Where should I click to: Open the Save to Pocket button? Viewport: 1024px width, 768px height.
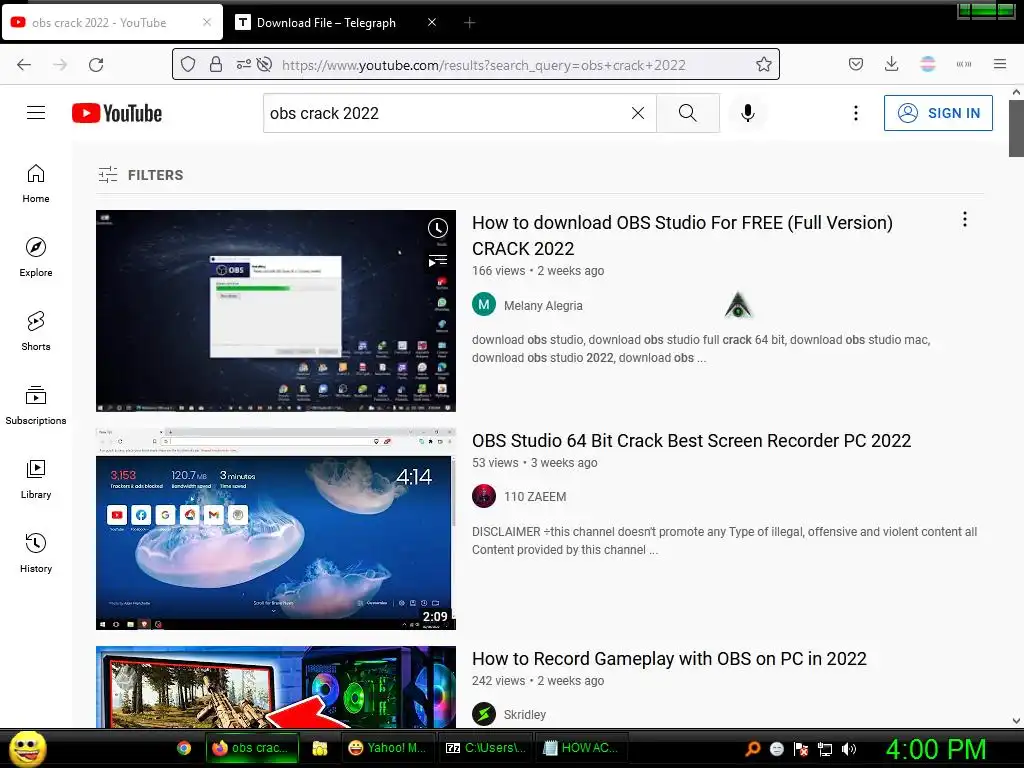tap(856, 64)
